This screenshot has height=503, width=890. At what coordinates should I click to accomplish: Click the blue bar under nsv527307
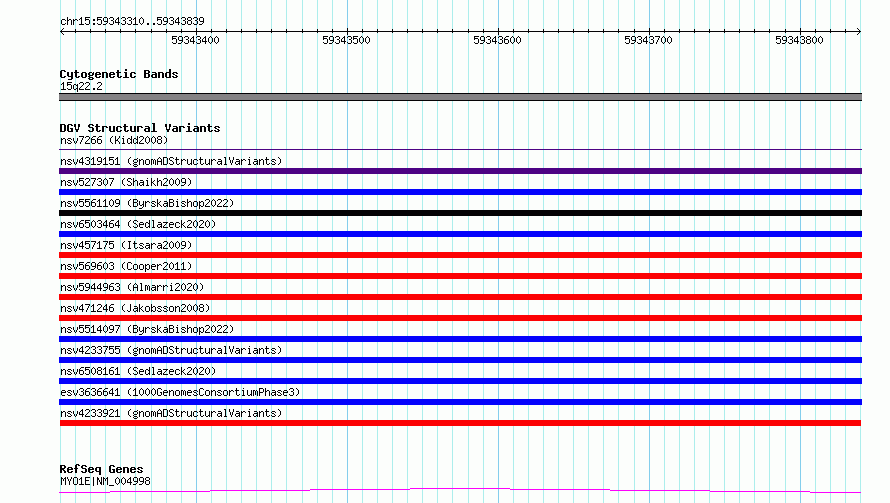click(x=460, y=192)
